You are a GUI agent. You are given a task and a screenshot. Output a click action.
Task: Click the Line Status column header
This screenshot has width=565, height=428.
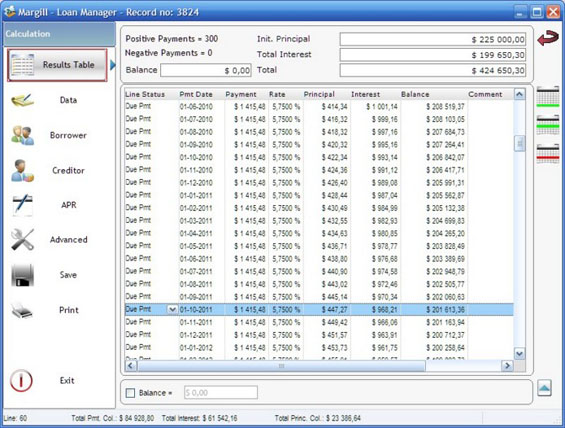point(145,94)
